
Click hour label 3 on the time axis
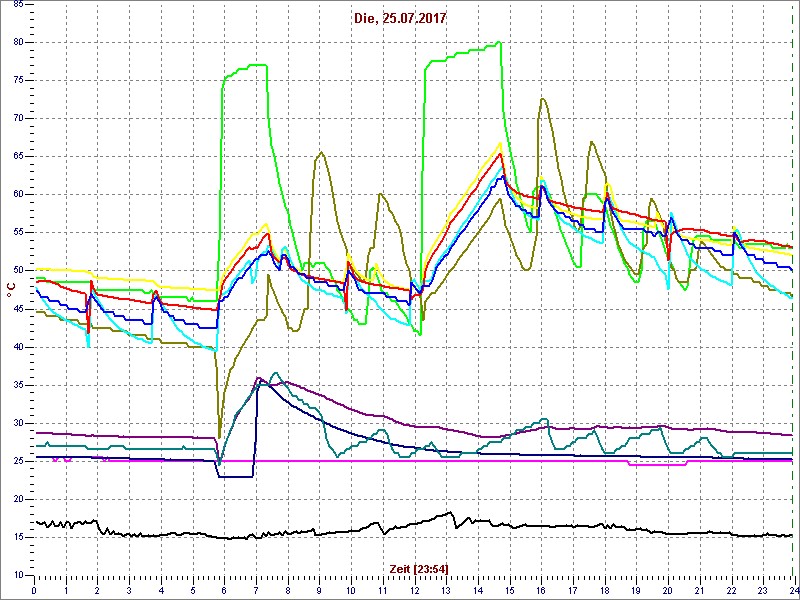coord(129,590)
